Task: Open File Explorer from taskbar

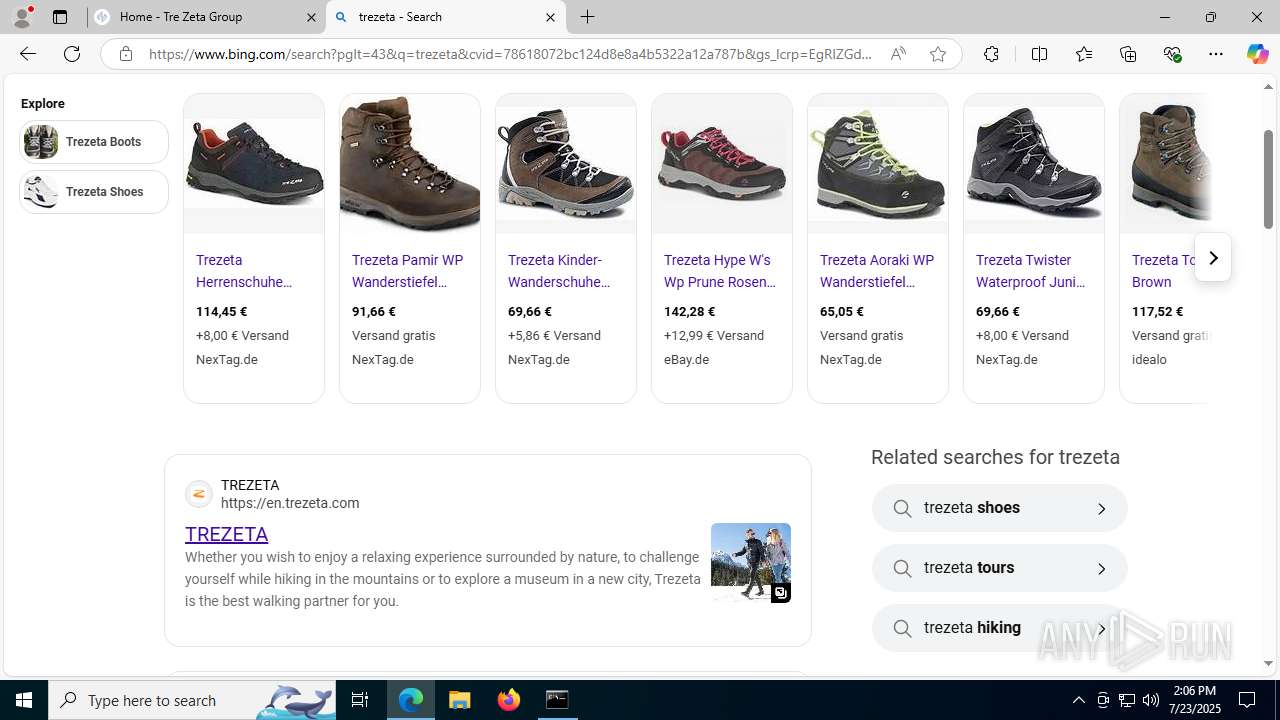Action: click(x=460, y=700)
